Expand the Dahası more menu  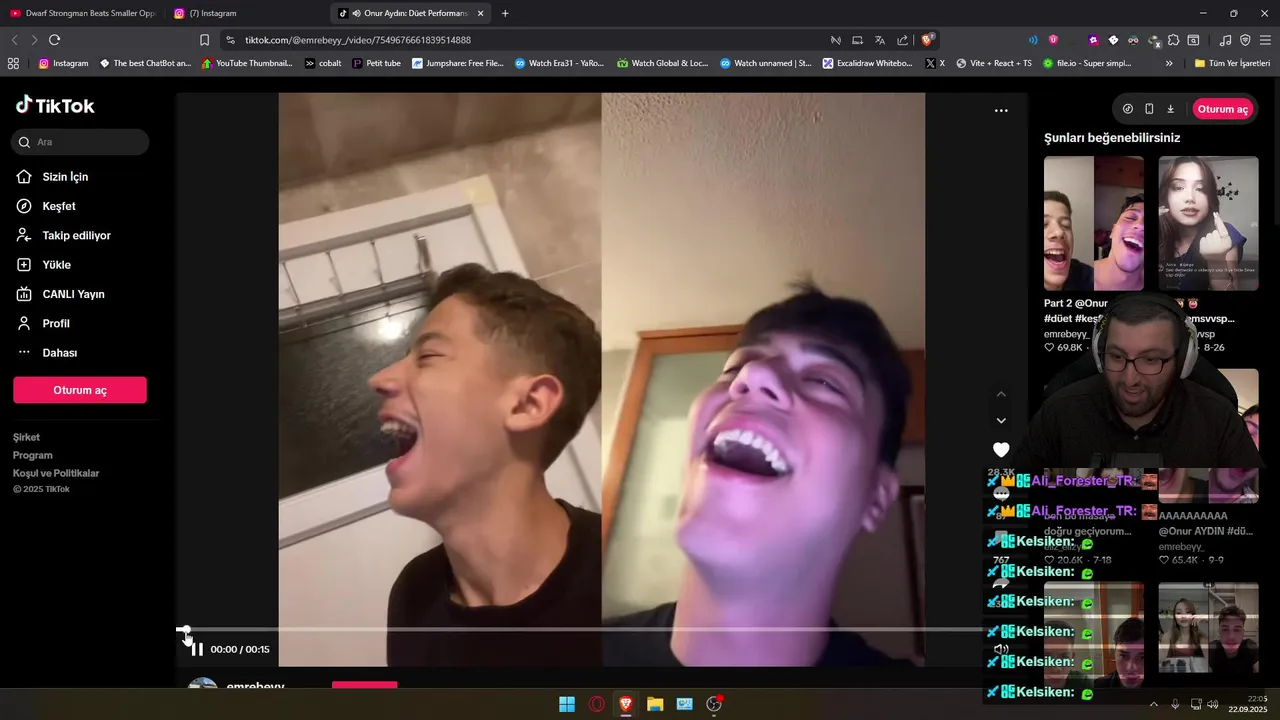[59, 353]
